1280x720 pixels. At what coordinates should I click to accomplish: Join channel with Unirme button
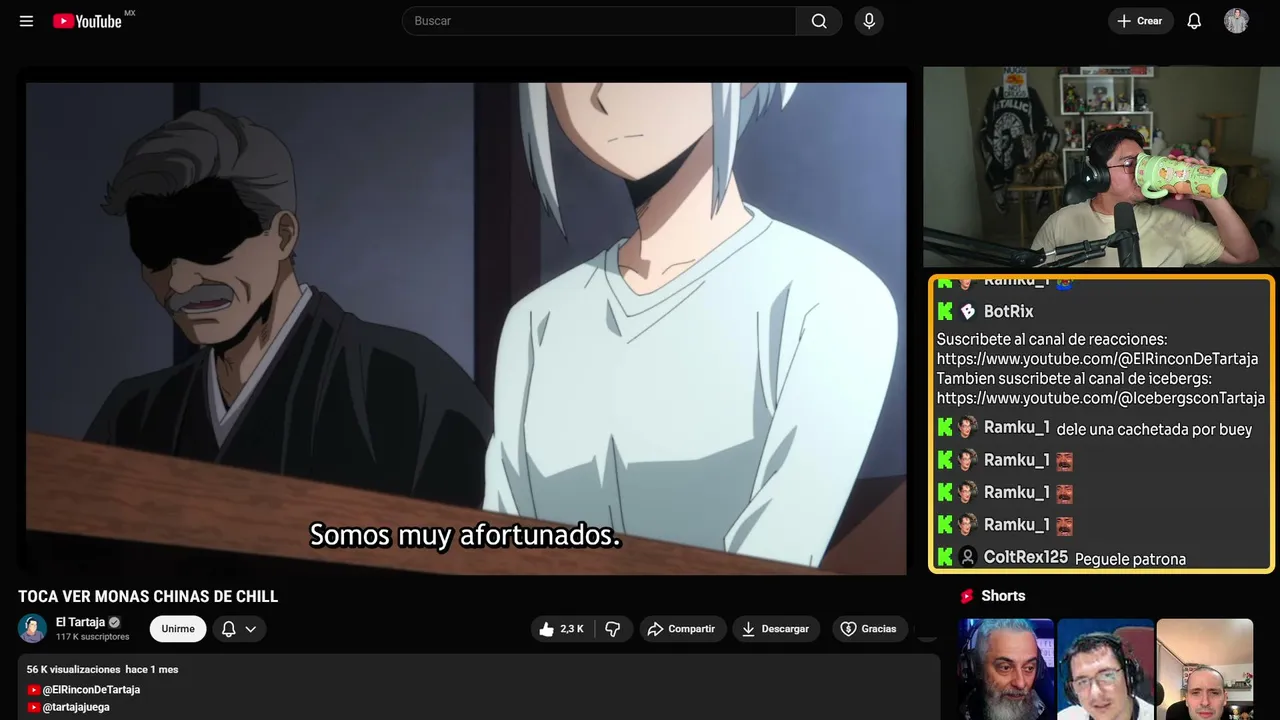click(178, 629)
